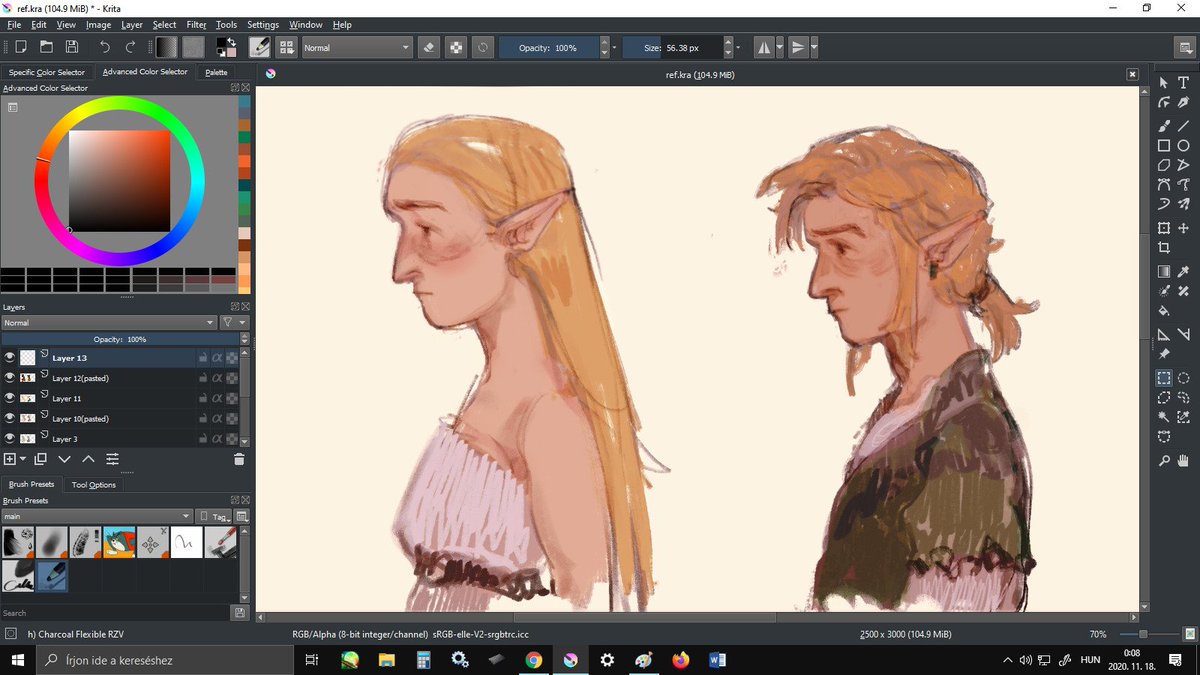Open the brush editor settings

(x=259, y=47)
